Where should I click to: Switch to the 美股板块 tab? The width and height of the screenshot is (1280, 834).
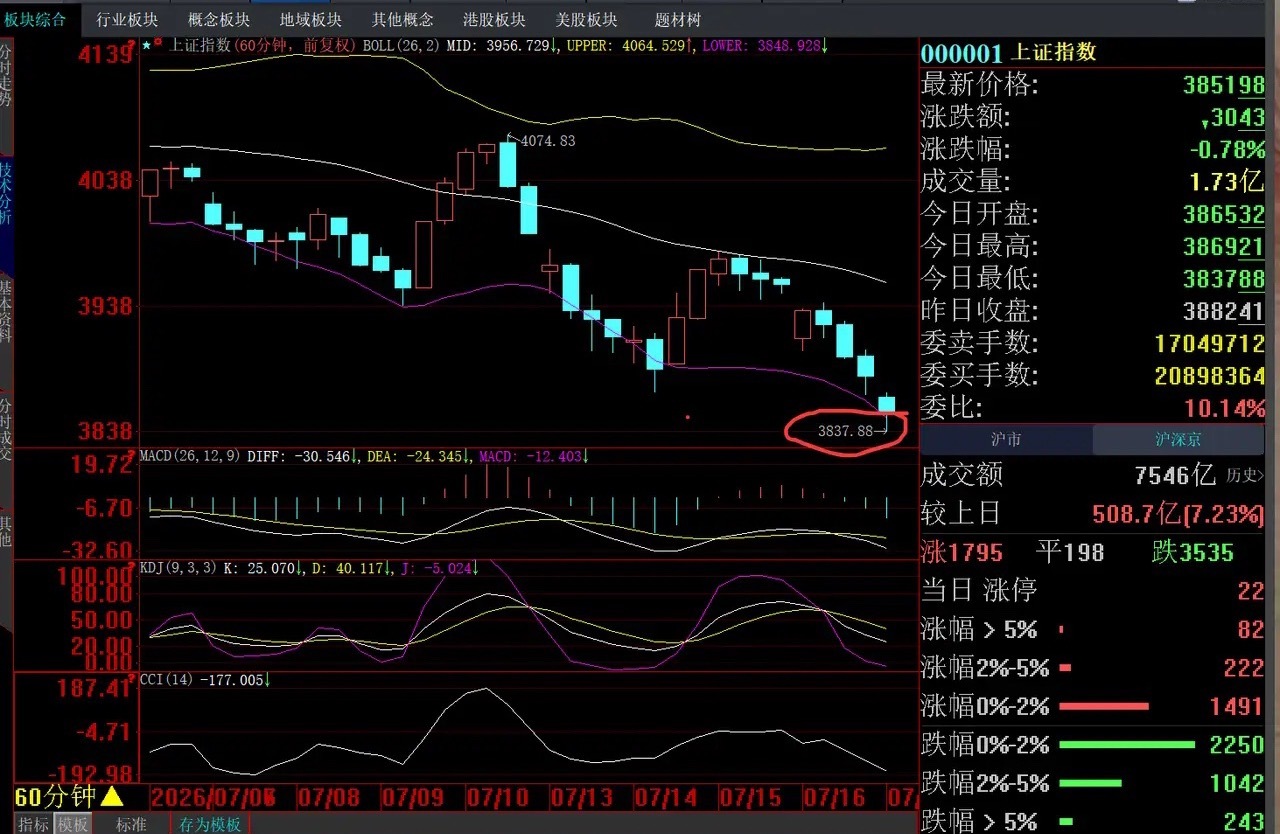[586, 19]
